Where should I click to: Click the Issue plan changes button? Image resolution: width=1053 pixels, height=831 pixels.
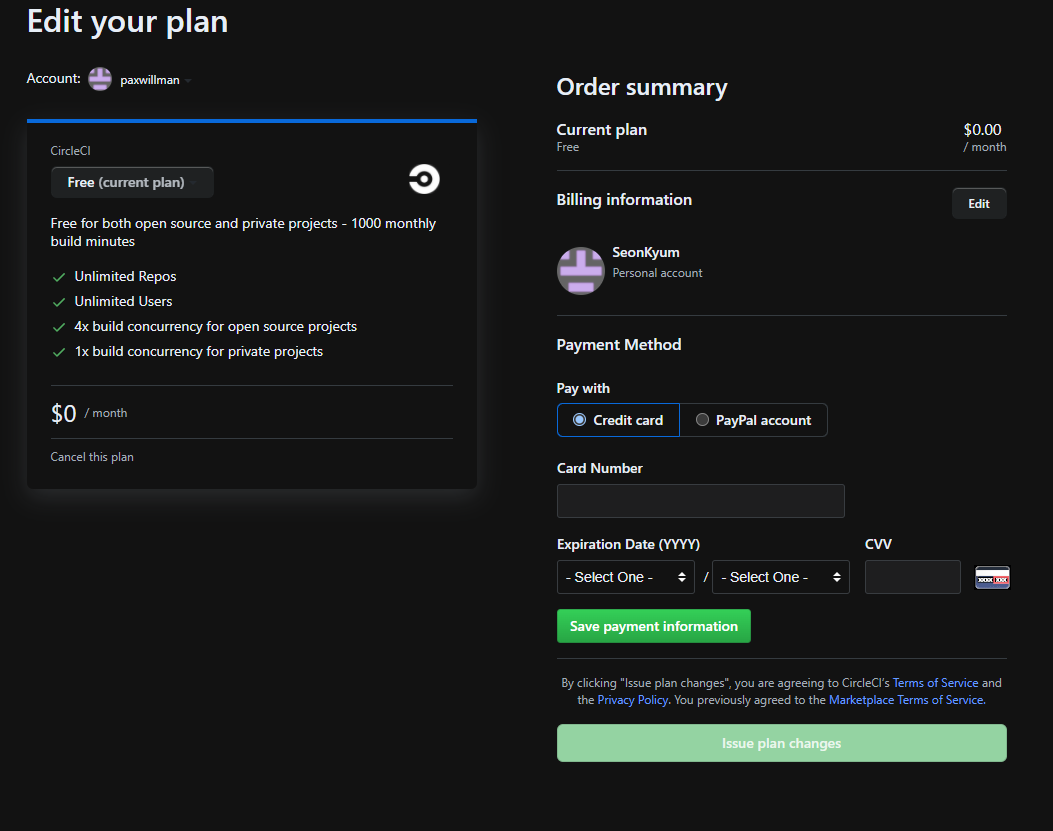(782, 743)
